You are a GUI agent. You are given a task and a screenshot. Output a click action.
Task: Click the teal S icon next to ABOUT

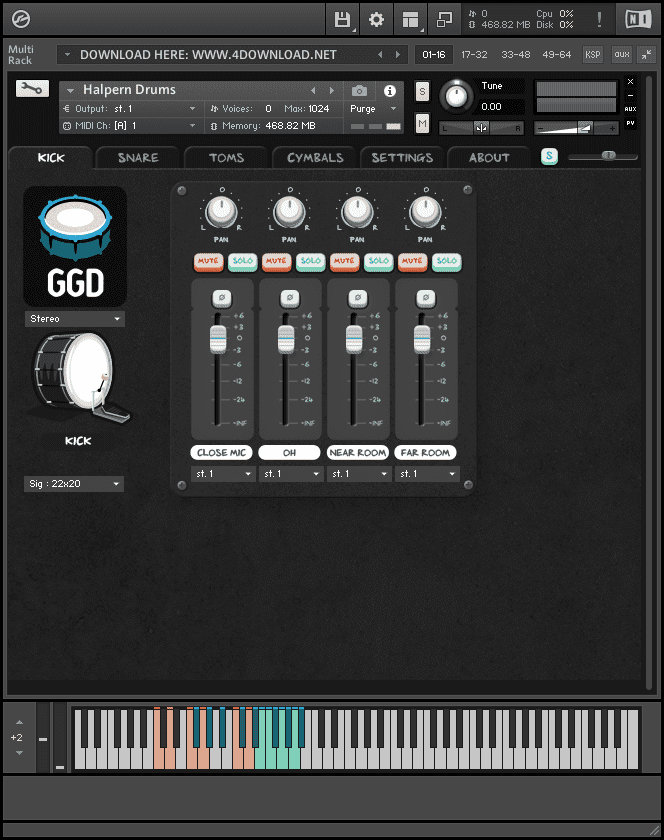[x=549, y=156]
